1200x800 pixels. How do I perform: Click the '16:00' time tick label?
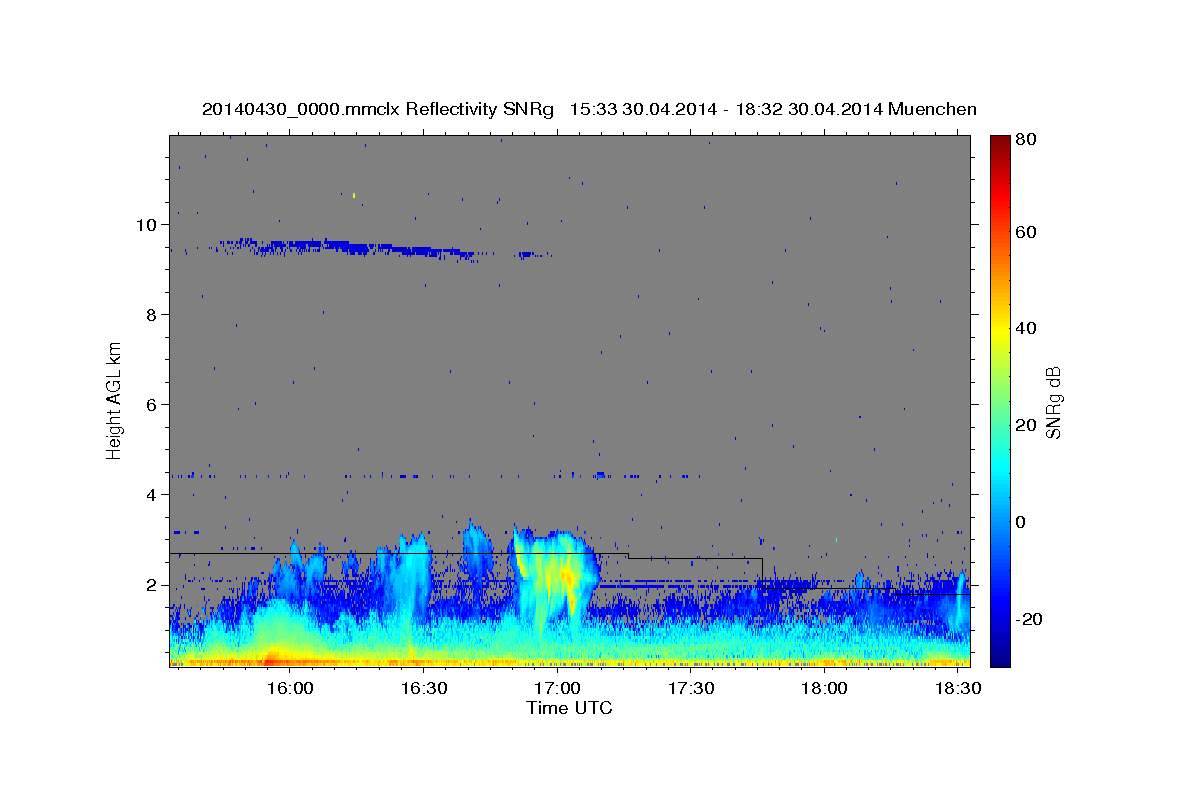pyautogui.click(x=290, y=689)
